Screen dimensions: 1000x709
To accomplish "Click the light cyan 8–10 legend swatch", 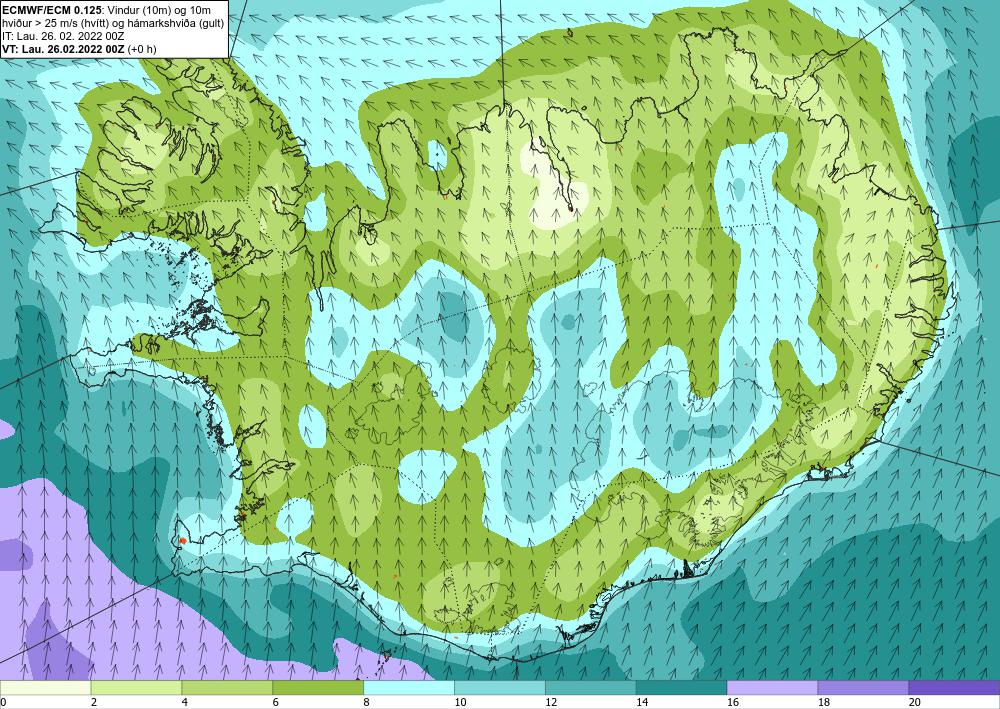I will [409, 688].
